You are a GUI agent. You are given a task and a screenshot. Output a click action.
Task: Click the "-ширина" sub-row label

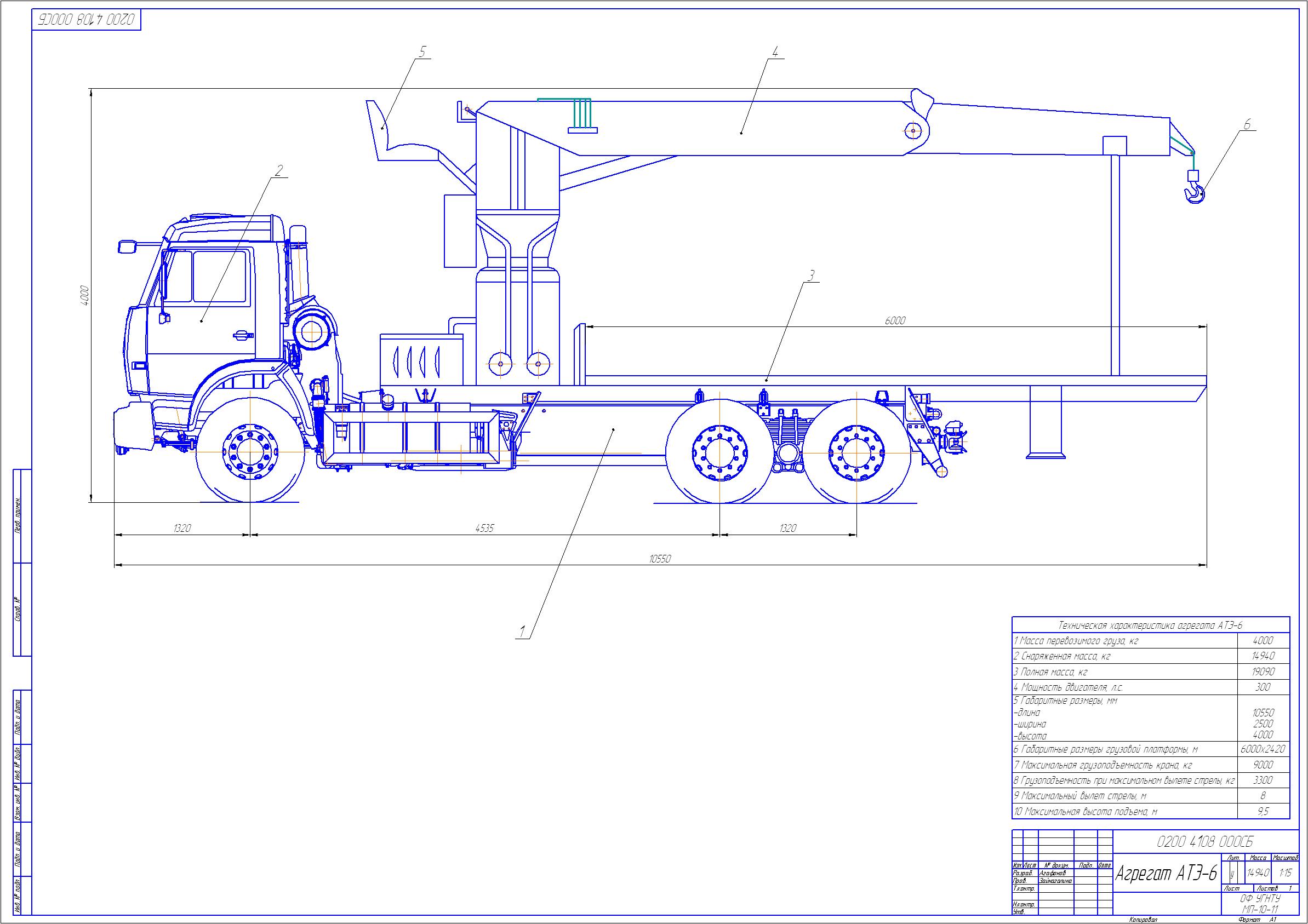point(1030,724)
